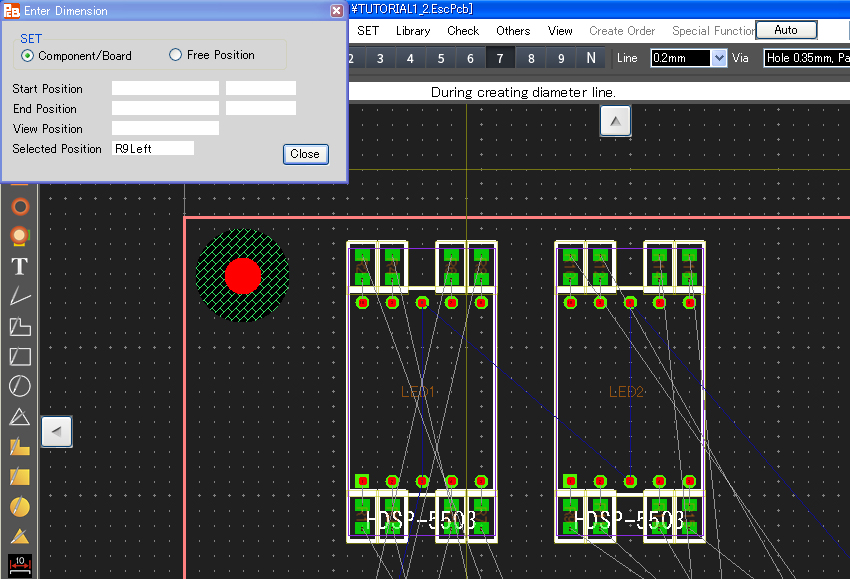Click the Start Position first field
Viewport: 850px width, 579px height.
pos(165,88)
